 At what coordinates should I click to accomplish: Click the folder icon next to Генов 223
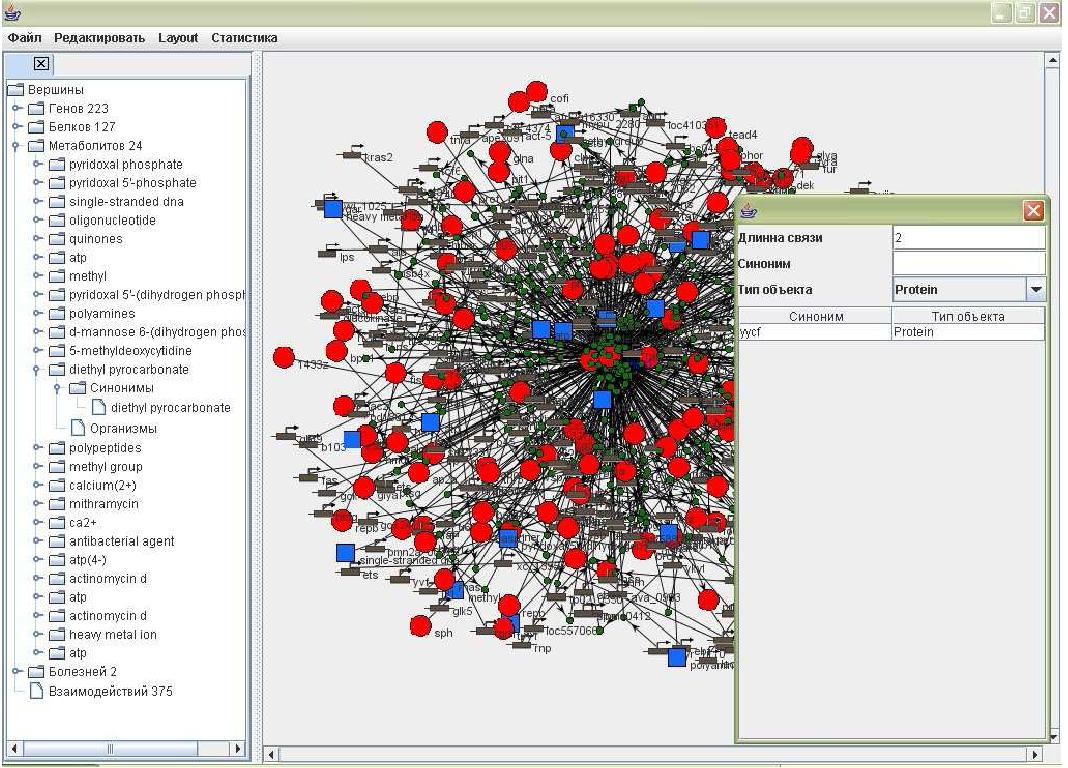click(x=36, y=109)
